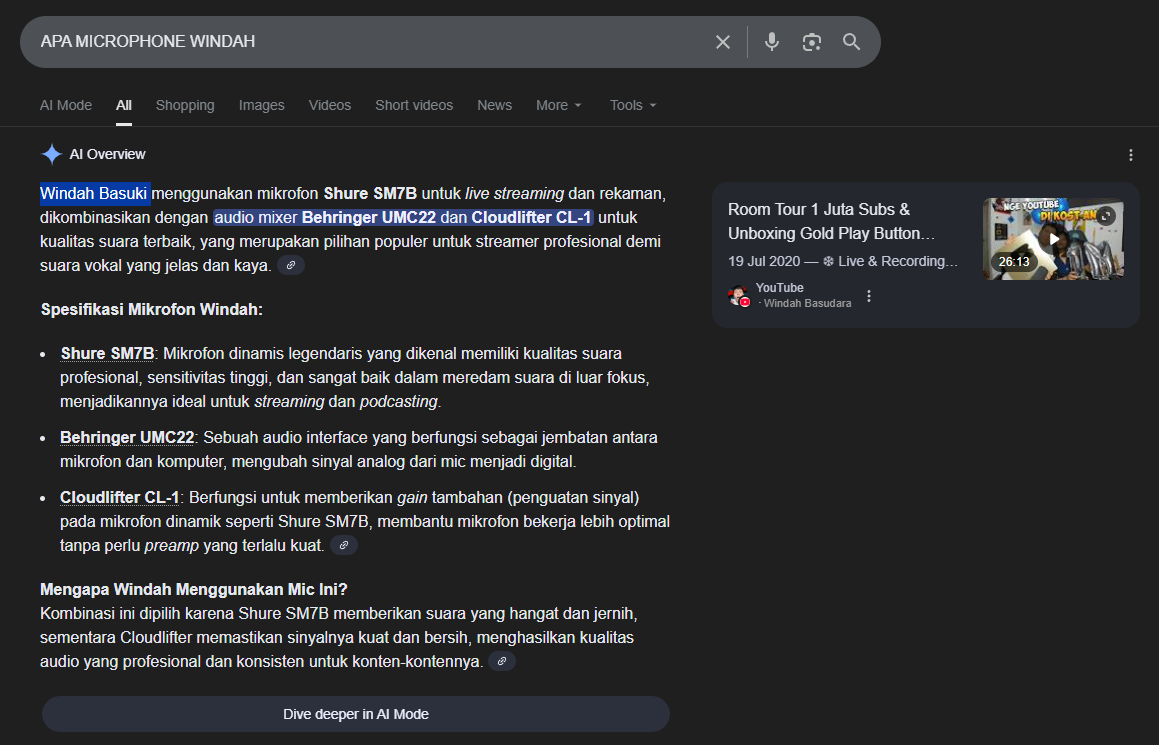Click 'Spesifikasi Mikrofon Windah:' heading

[152, 309]
